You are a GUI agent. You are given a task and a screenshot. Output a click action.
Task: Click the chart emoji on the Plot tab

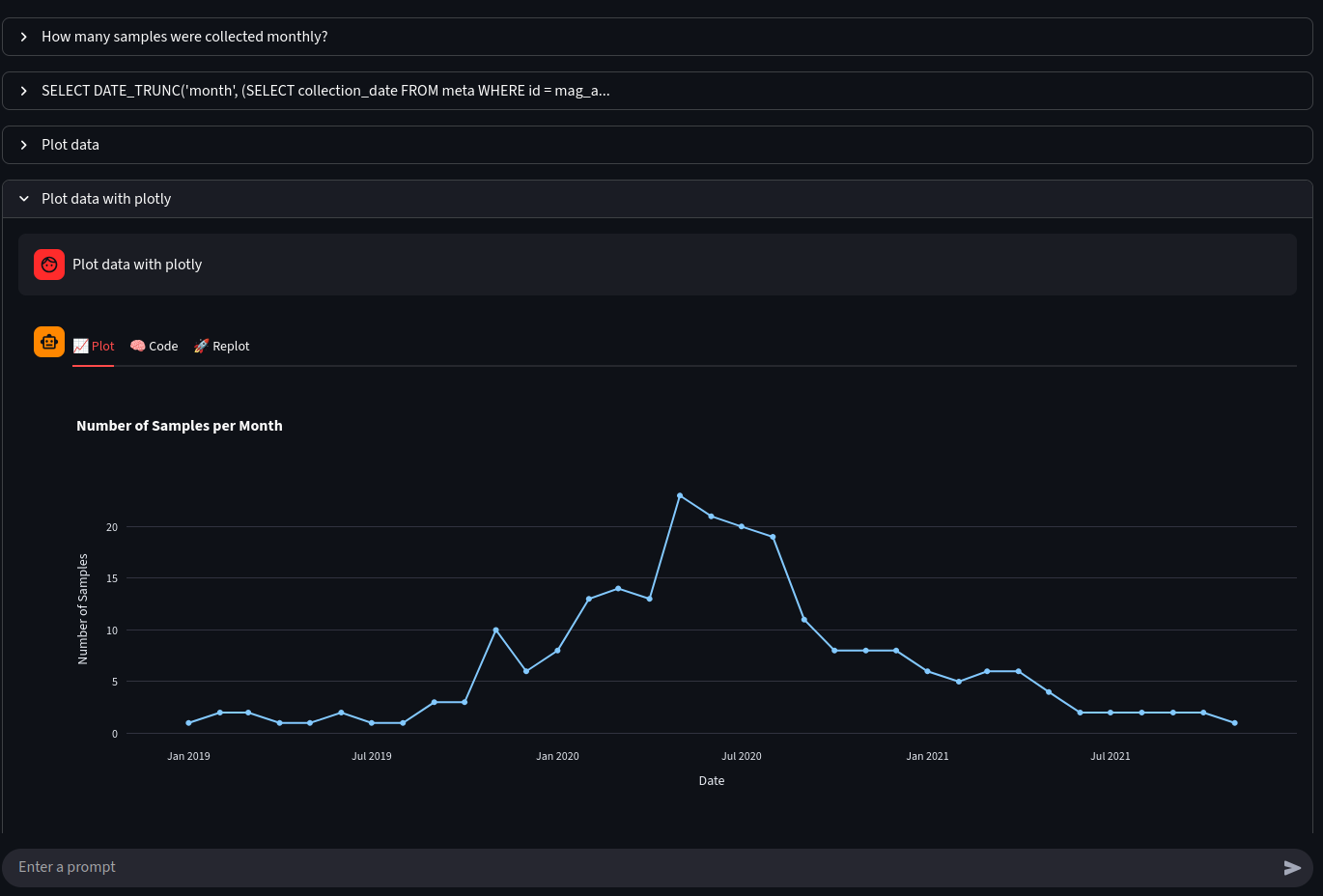click(x=79, y=345)
